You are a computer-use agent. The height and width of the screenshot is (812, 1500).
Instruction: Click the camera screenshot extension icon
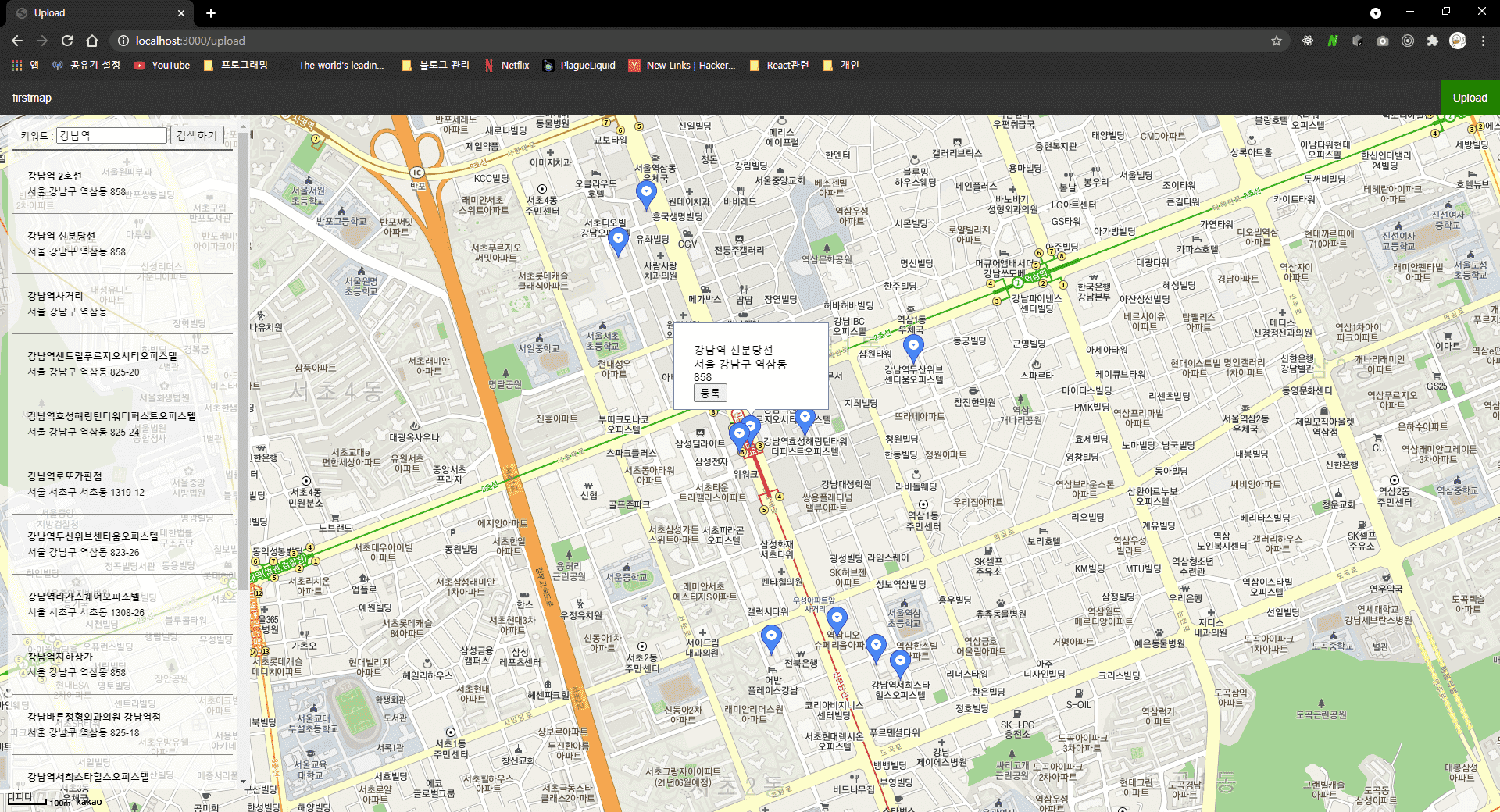pyautogui.click(x=1382, y=41)
